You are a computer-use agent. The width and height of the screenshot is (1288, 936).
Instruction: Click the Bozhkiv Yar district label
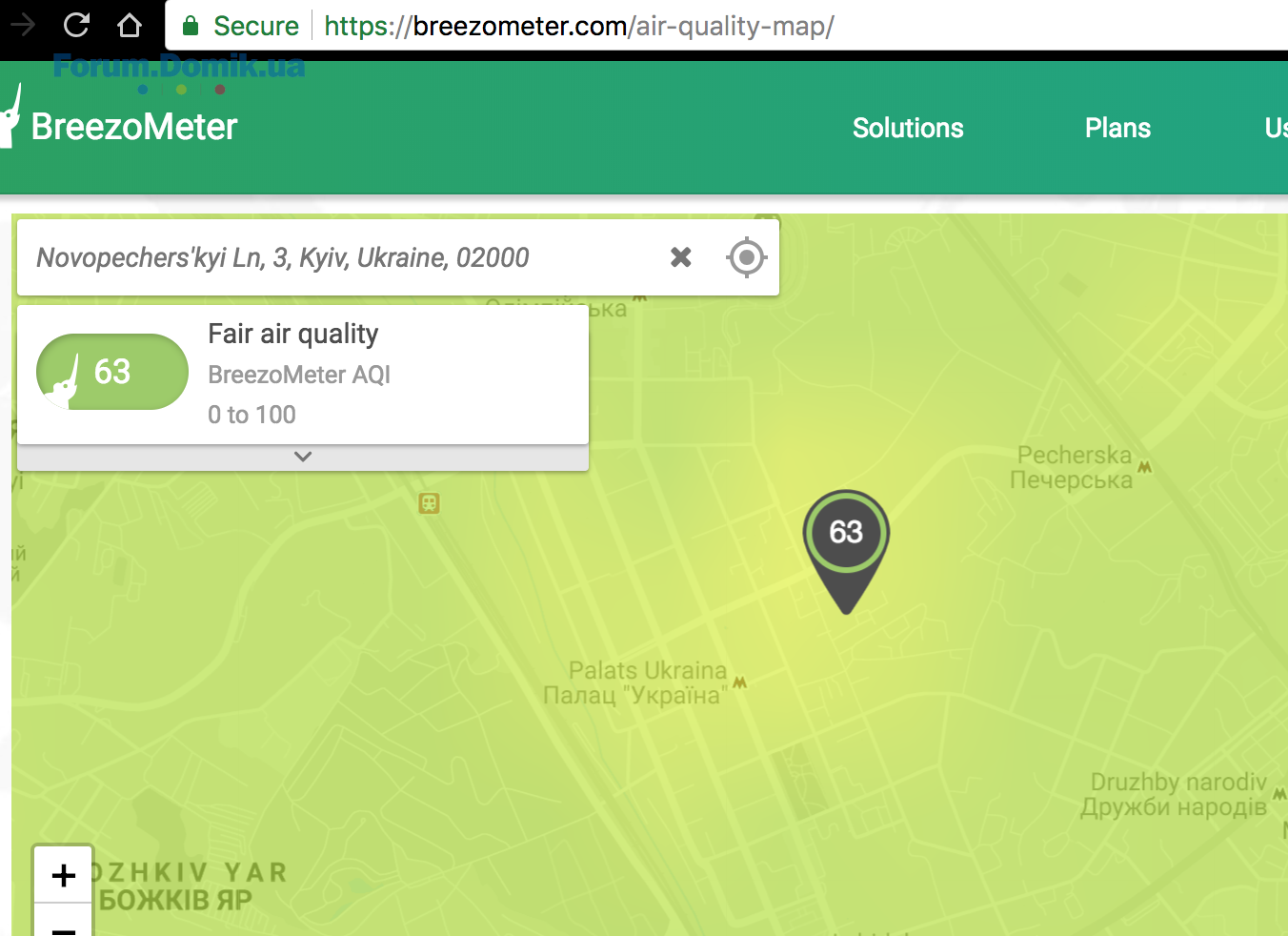pos(188,886)
